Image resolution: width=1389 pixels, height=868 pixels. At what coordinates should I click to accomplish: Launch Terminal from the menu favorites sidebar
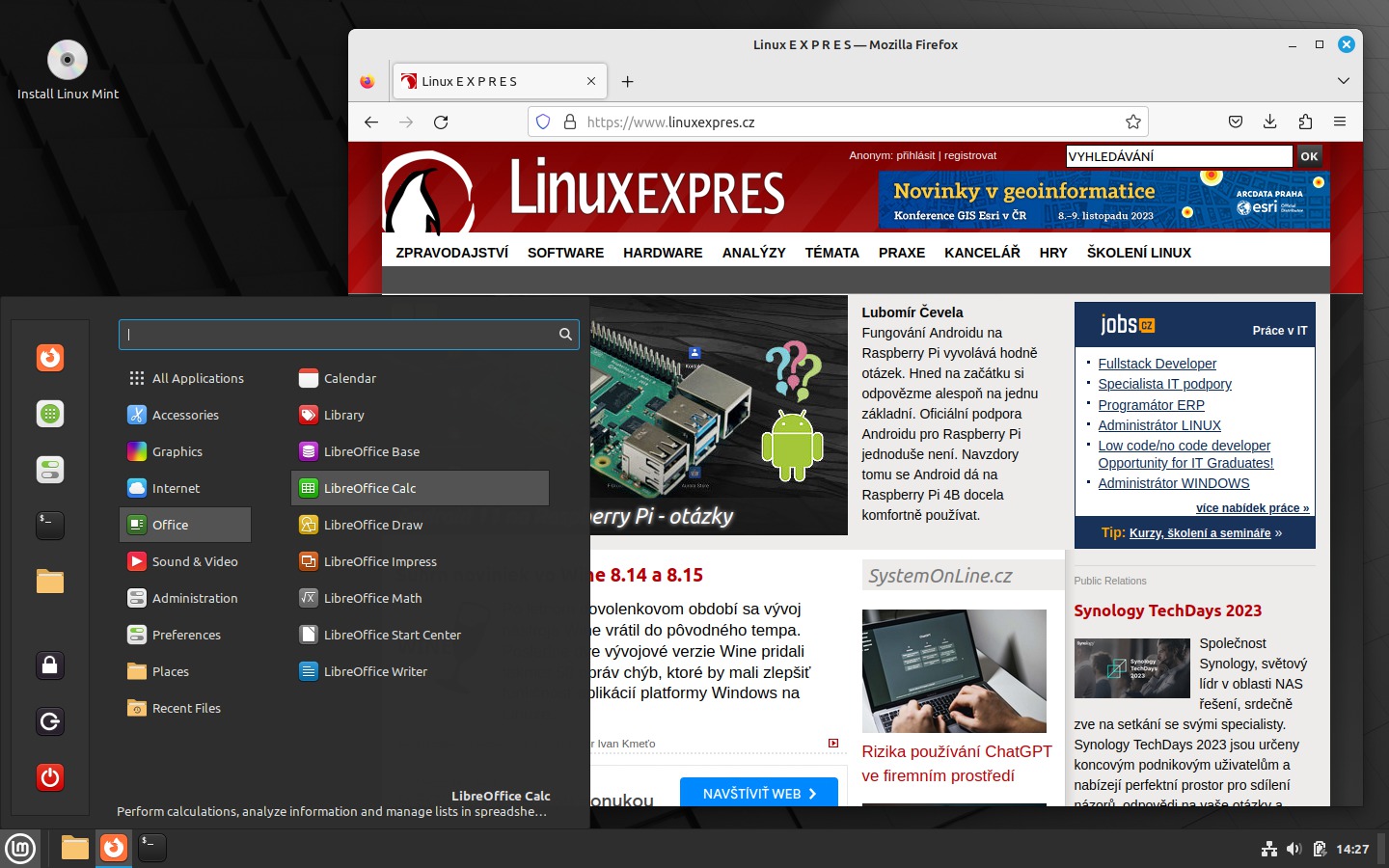50,526
